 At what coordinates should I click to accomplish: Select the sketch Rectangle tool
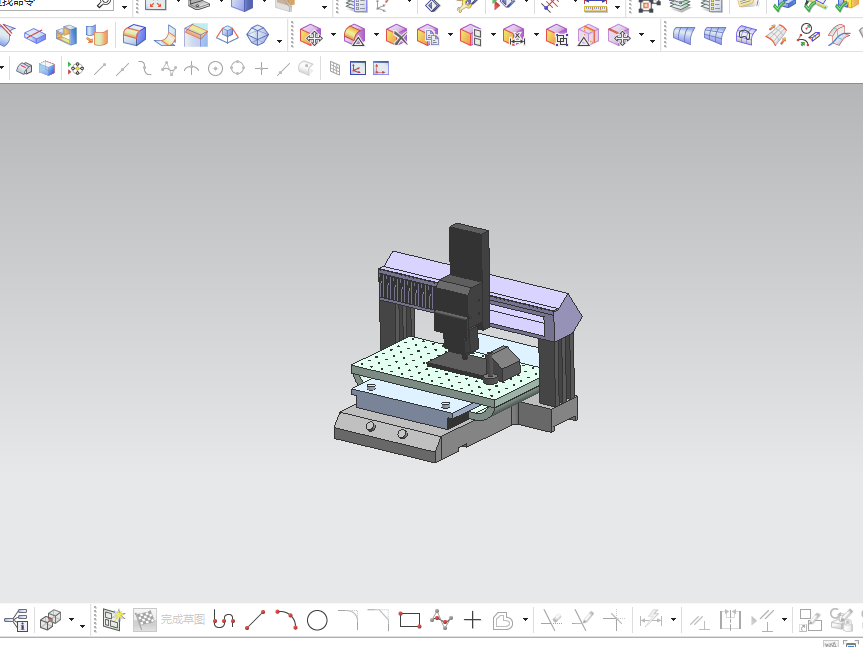click(x=410, y=620)
